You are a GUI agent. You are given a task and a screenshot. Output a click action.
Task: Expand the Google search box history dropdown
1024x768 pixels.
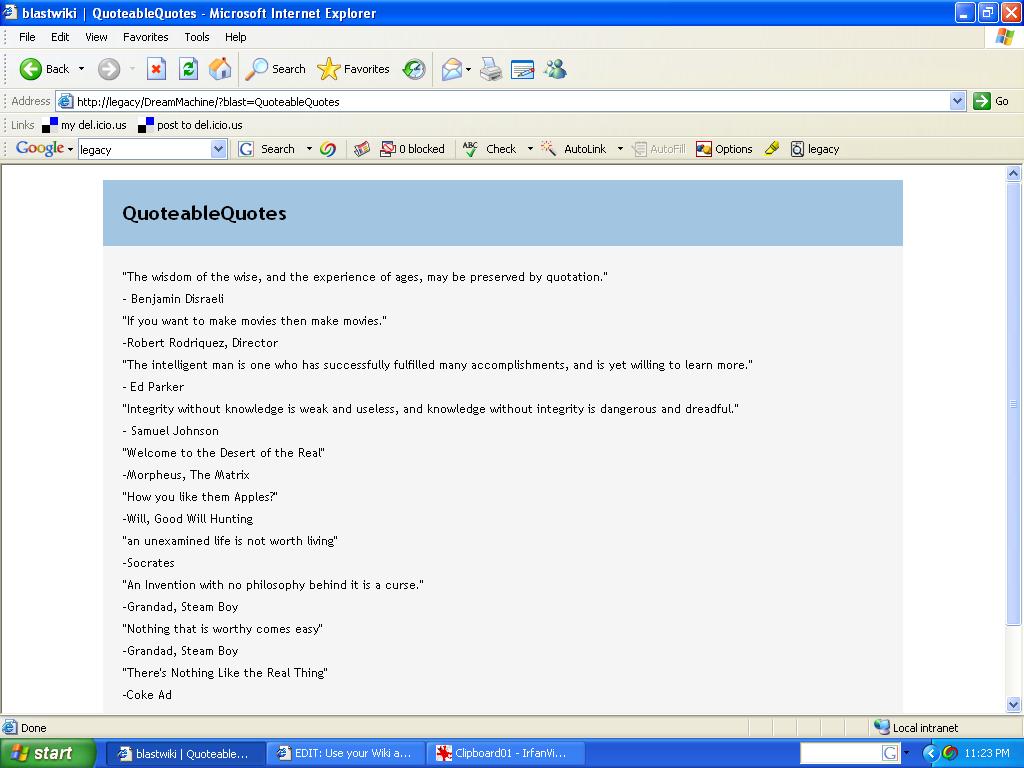218,150
